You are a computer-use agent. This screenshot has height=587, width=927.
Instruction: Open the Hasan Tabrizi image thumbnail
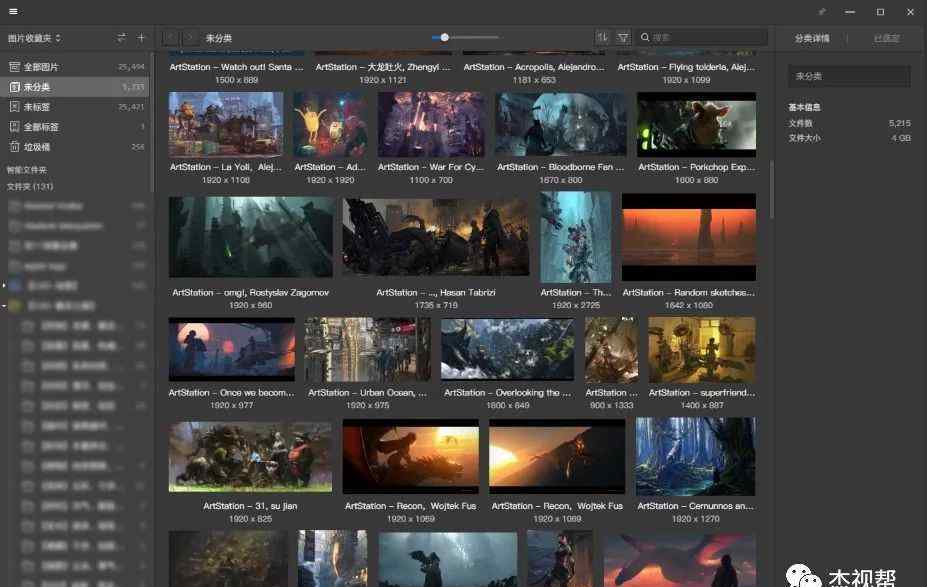(x=436, y=236)
